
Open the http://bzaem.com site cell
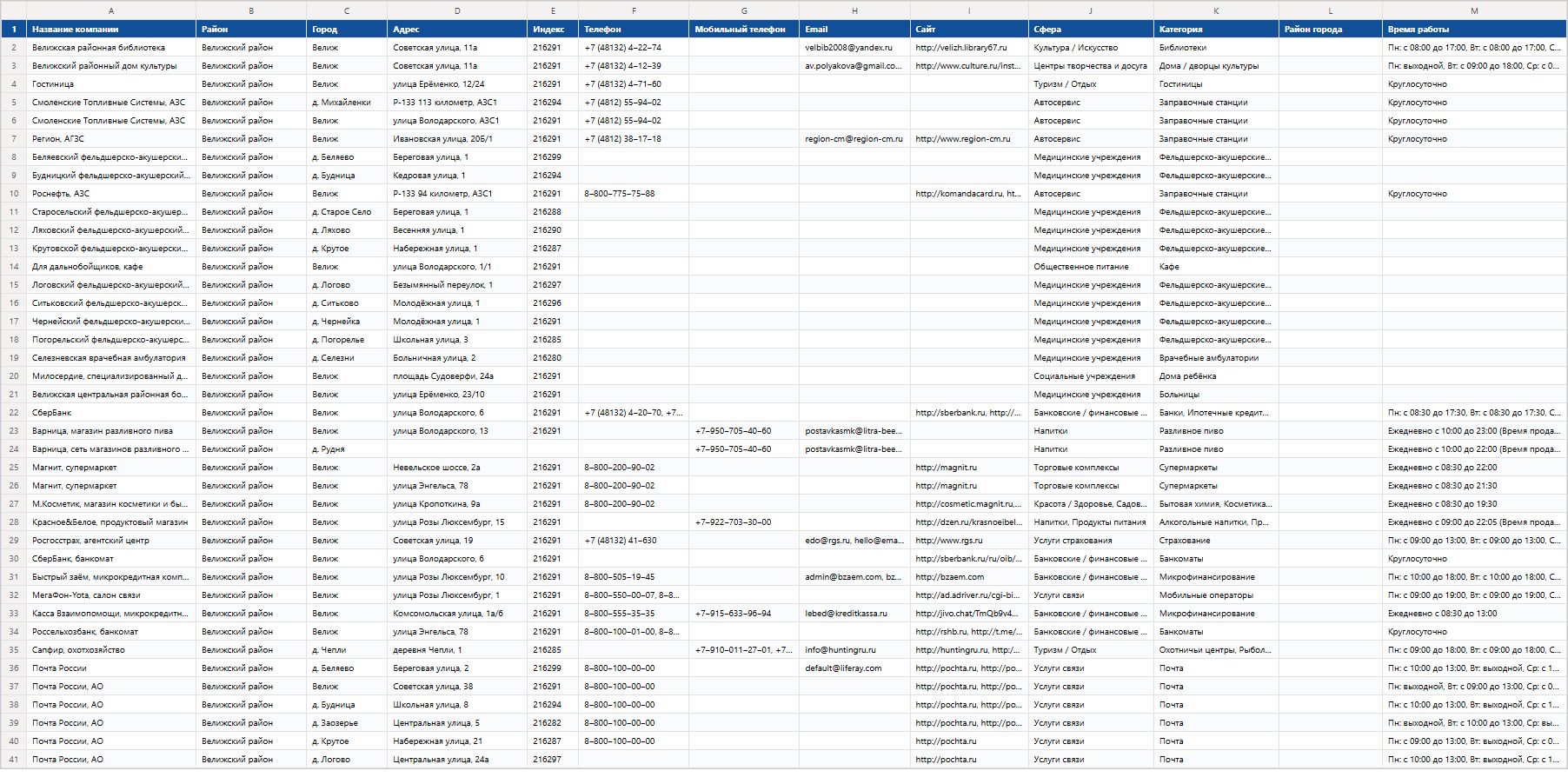click(969, 577)
